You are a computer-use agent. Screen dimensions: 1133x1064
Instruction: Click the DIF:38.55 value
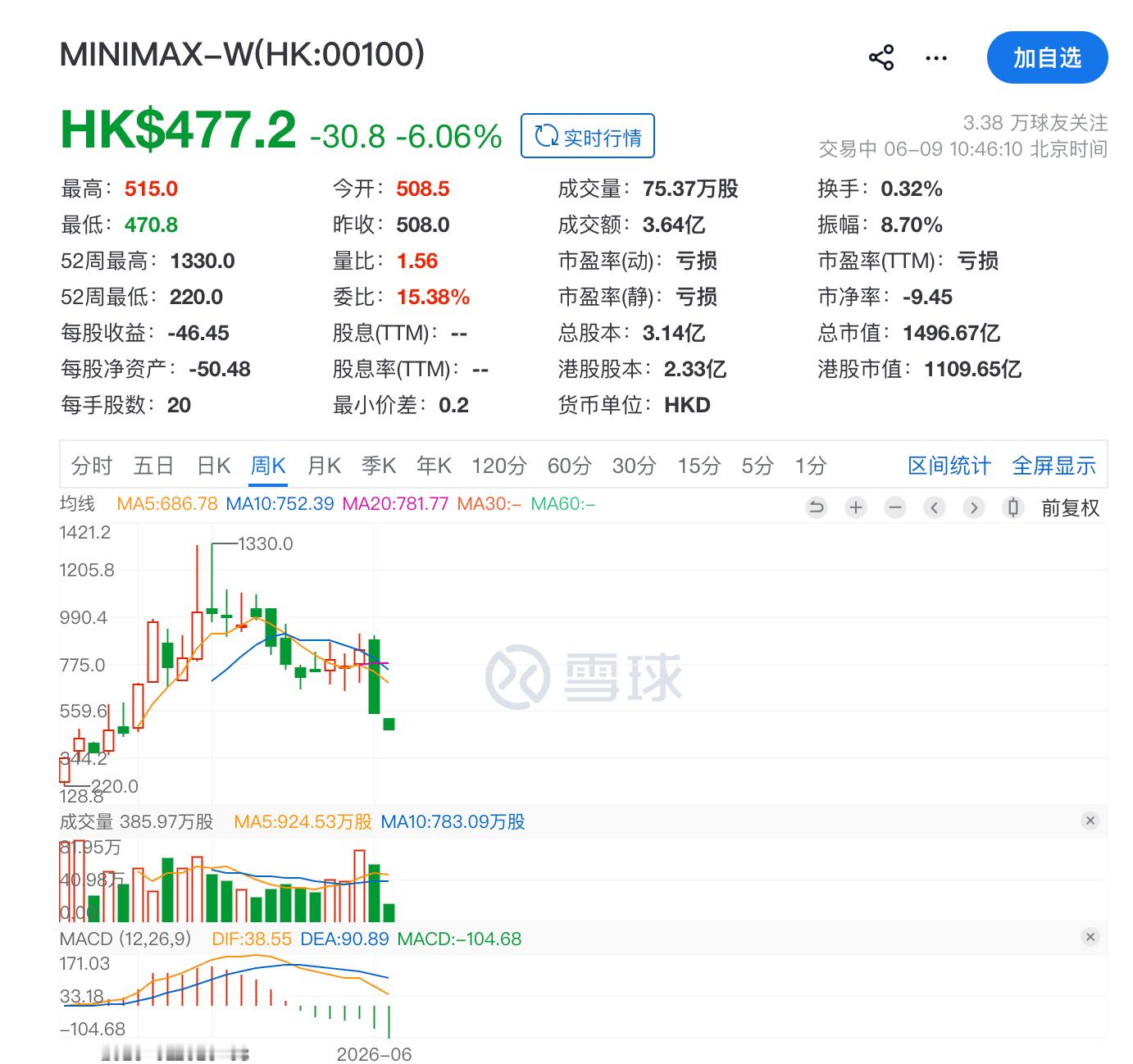[x=252, y=939]
